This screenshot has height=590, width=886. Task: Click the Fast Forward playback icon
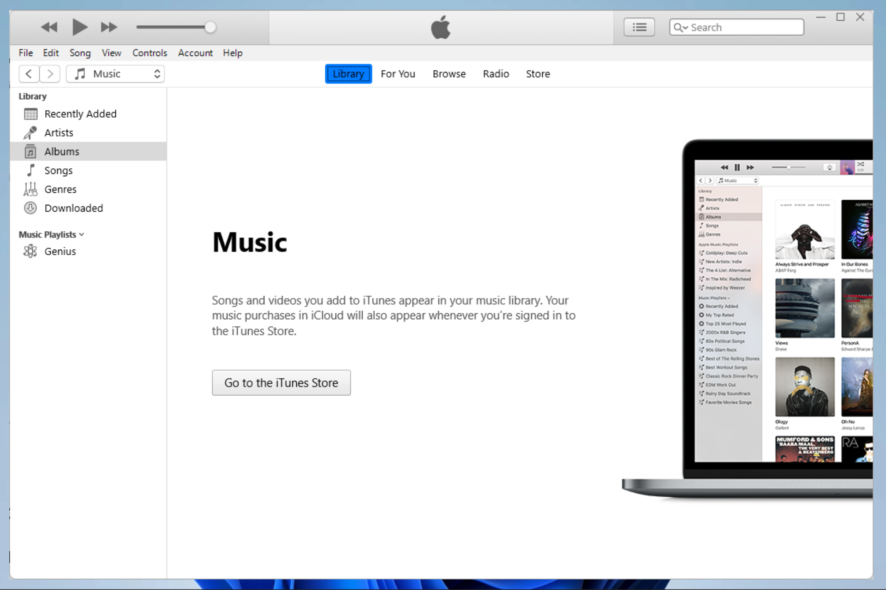click(x=108, y=27)
